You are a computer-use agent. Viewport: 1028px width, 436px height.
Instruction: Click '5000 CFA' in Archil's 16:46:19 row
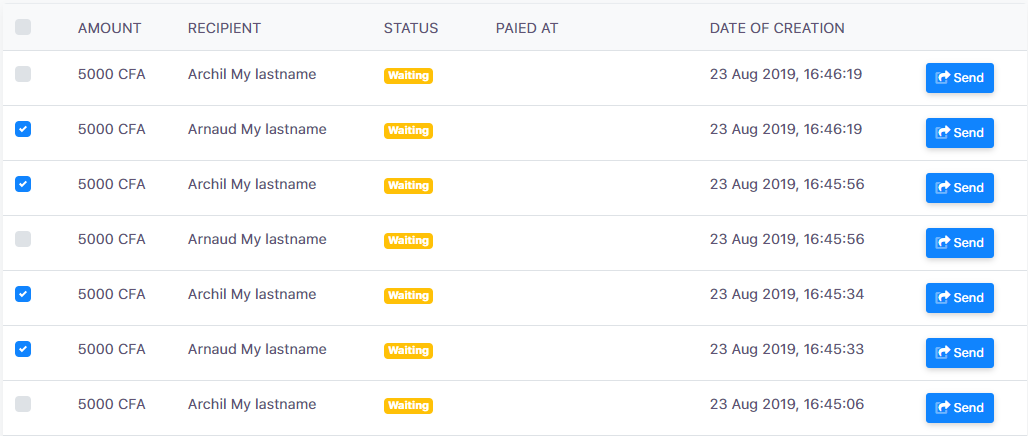point(111,75)
